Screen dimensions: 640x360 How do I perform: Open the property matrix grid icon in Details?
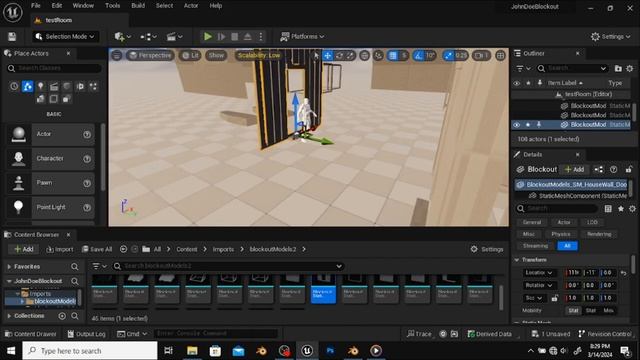[x=608, y=209]
